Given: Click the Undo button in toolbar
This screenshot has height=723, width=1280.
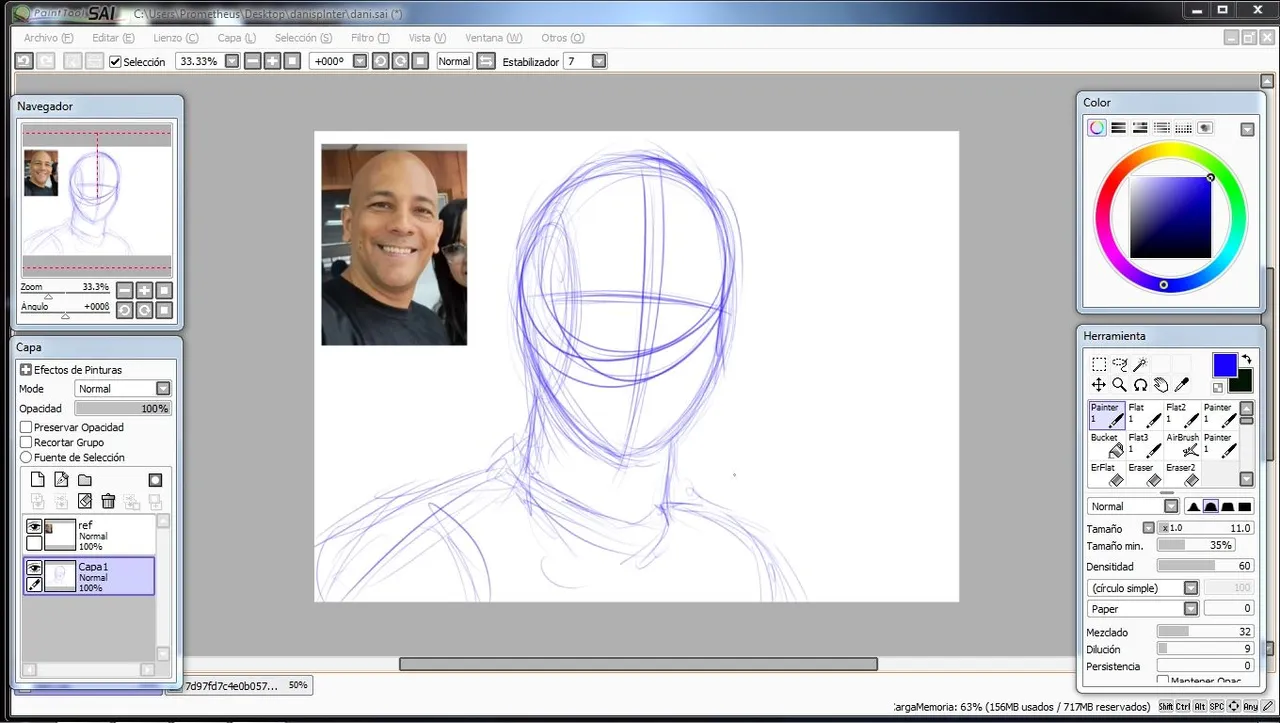Looking at the screenshot, I should (x=23, y=61).
